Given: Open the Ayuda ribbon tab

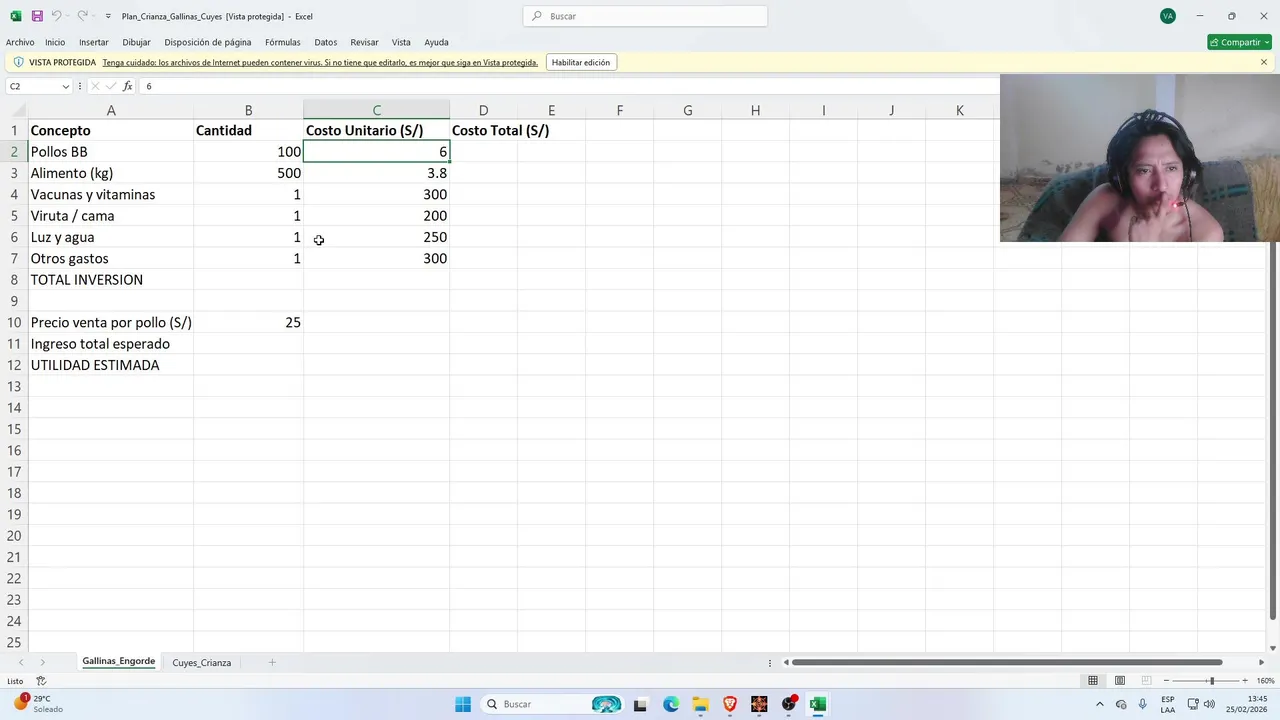Looking at the screenshot, I should (x=436, y=42).
